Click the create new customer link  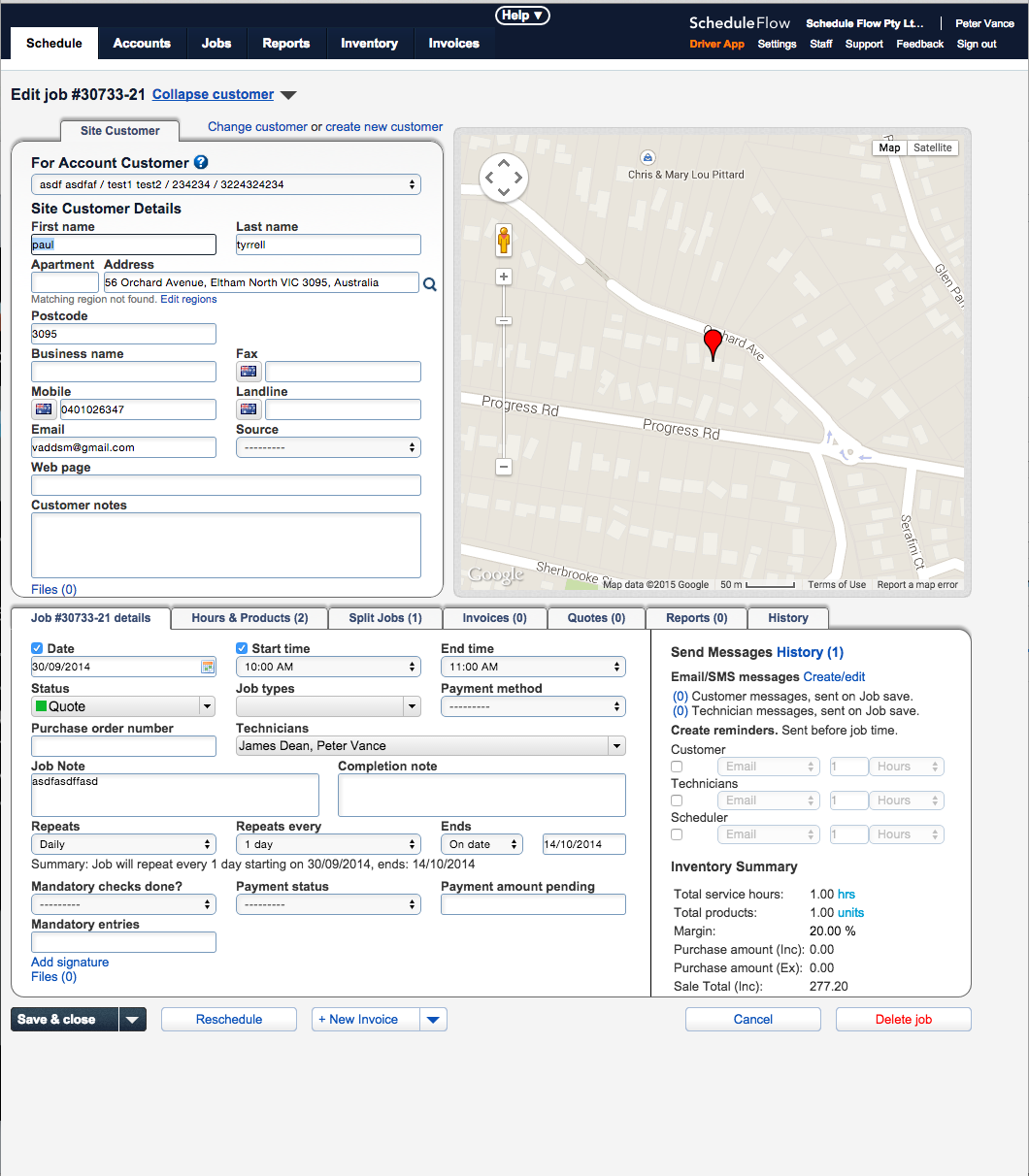click(384, 127)
